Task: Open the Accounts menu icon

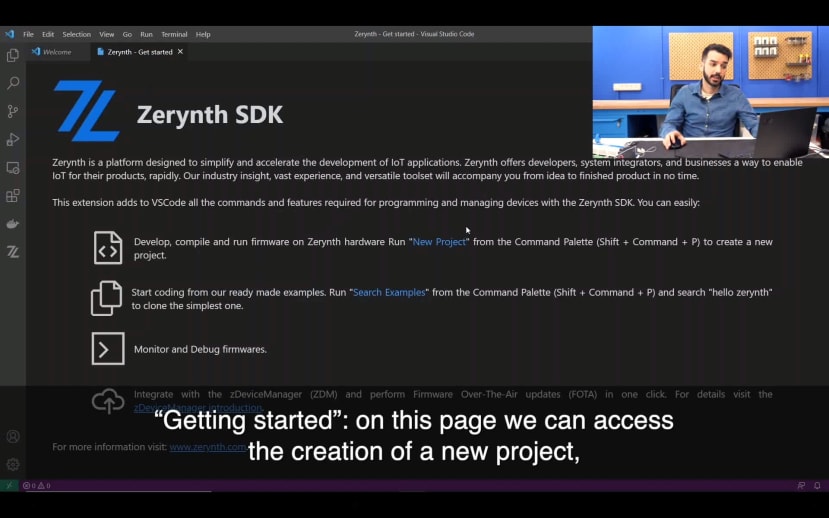Action: pos(13,437)
